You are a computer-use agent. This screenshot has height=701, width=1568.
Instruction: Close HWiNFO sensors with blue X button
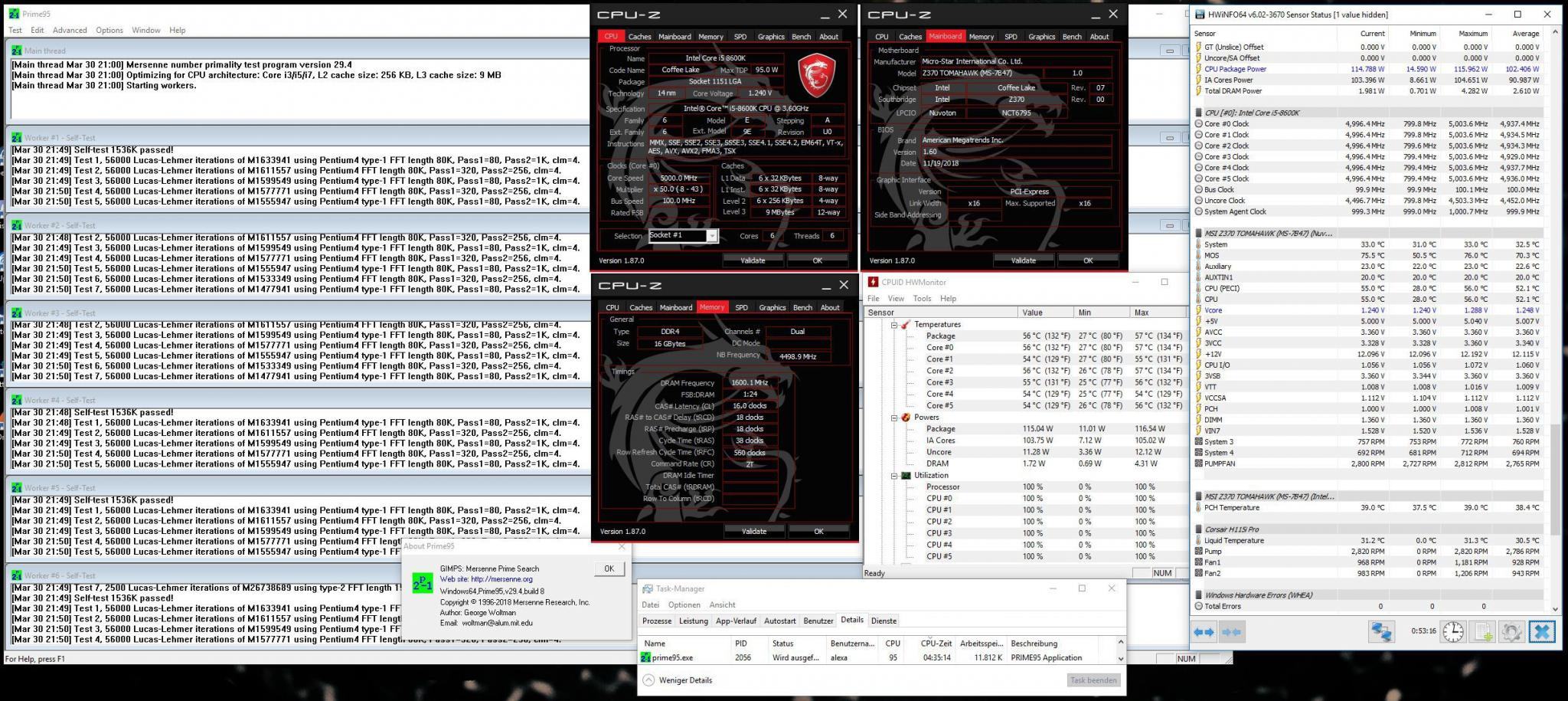click(x=1542, y=632)
